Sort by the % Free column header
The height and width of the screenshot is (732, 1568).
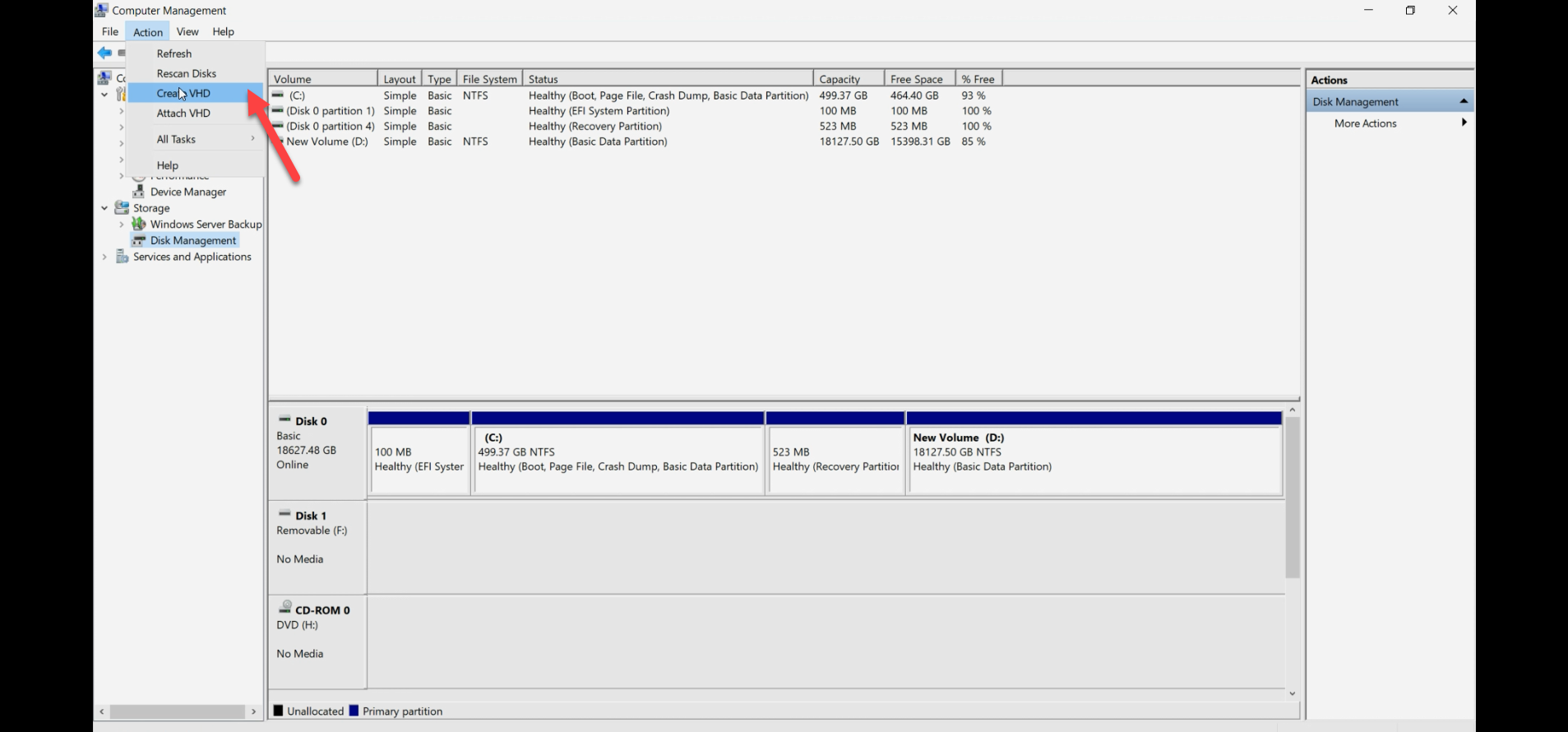978,79
